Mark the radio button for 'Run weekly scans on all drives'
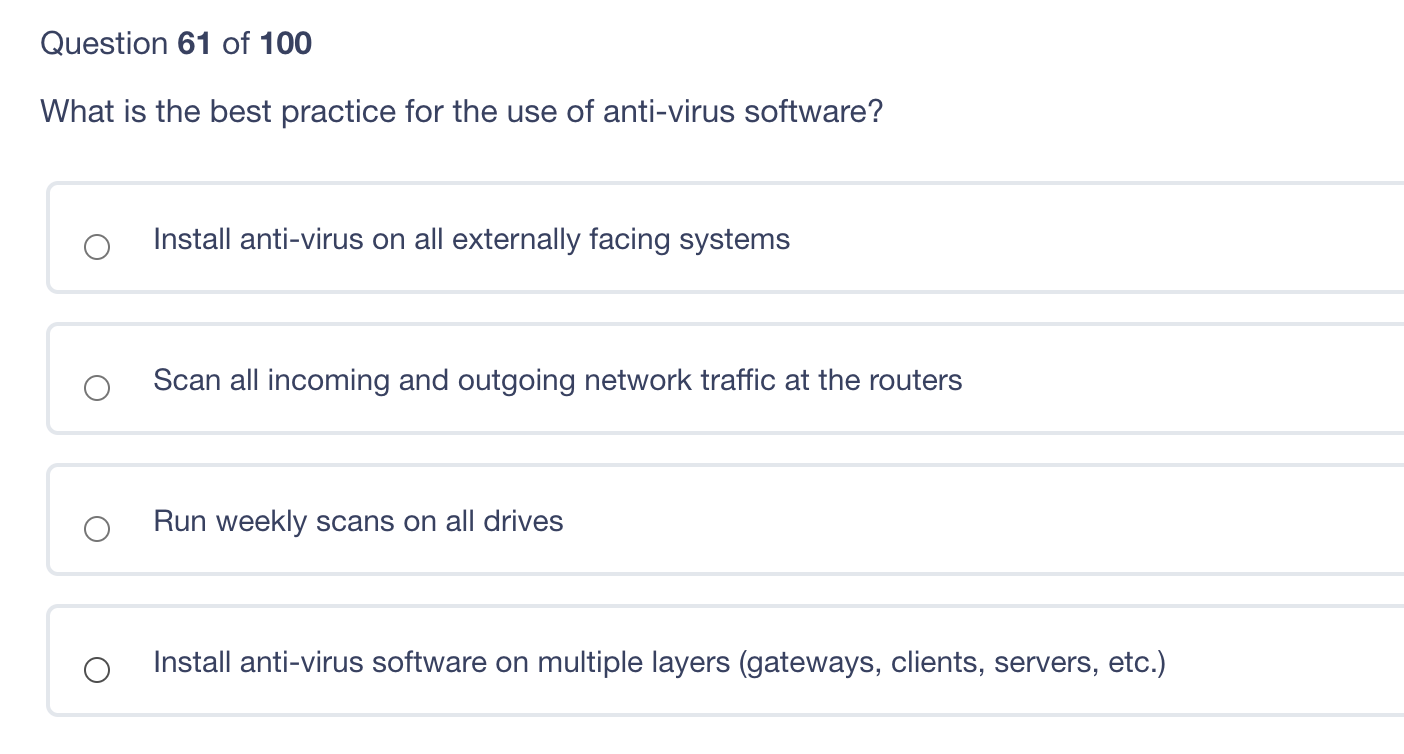Screen dimensions: 1404x754 click(97, 528)
